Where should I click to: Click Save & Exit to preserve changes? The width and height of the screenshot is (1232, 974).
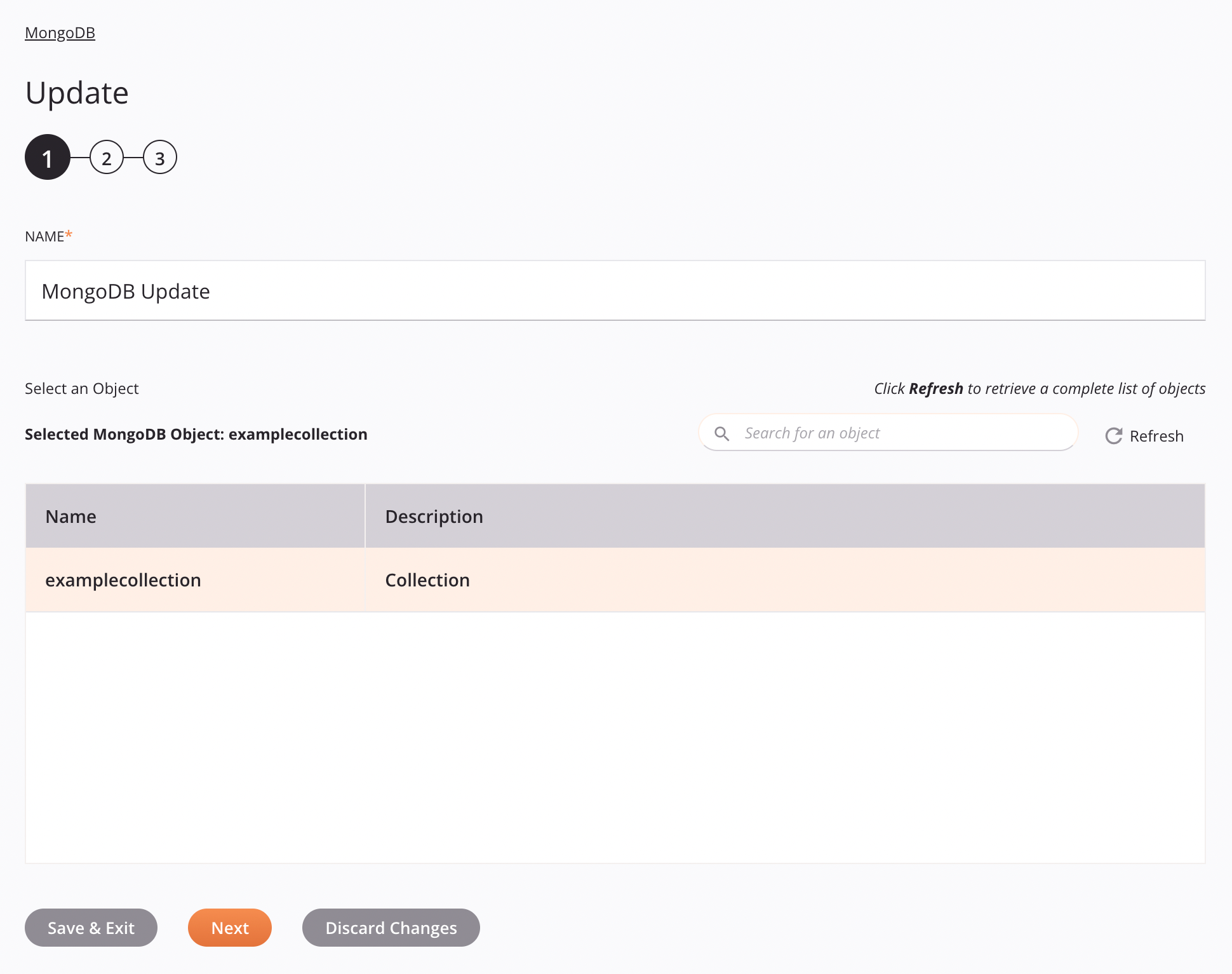click(91, 928)
